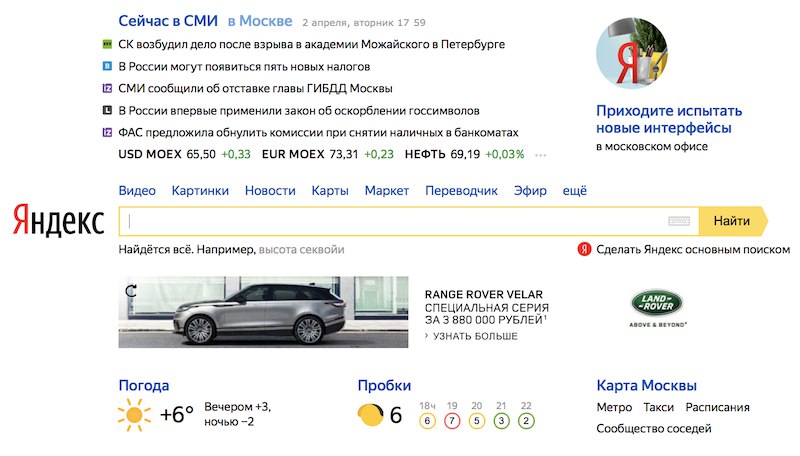Open the Сообщество соседей link
The height and width of the screenshot is (456, 800).
pyautogui.click(x=654, y=429)
